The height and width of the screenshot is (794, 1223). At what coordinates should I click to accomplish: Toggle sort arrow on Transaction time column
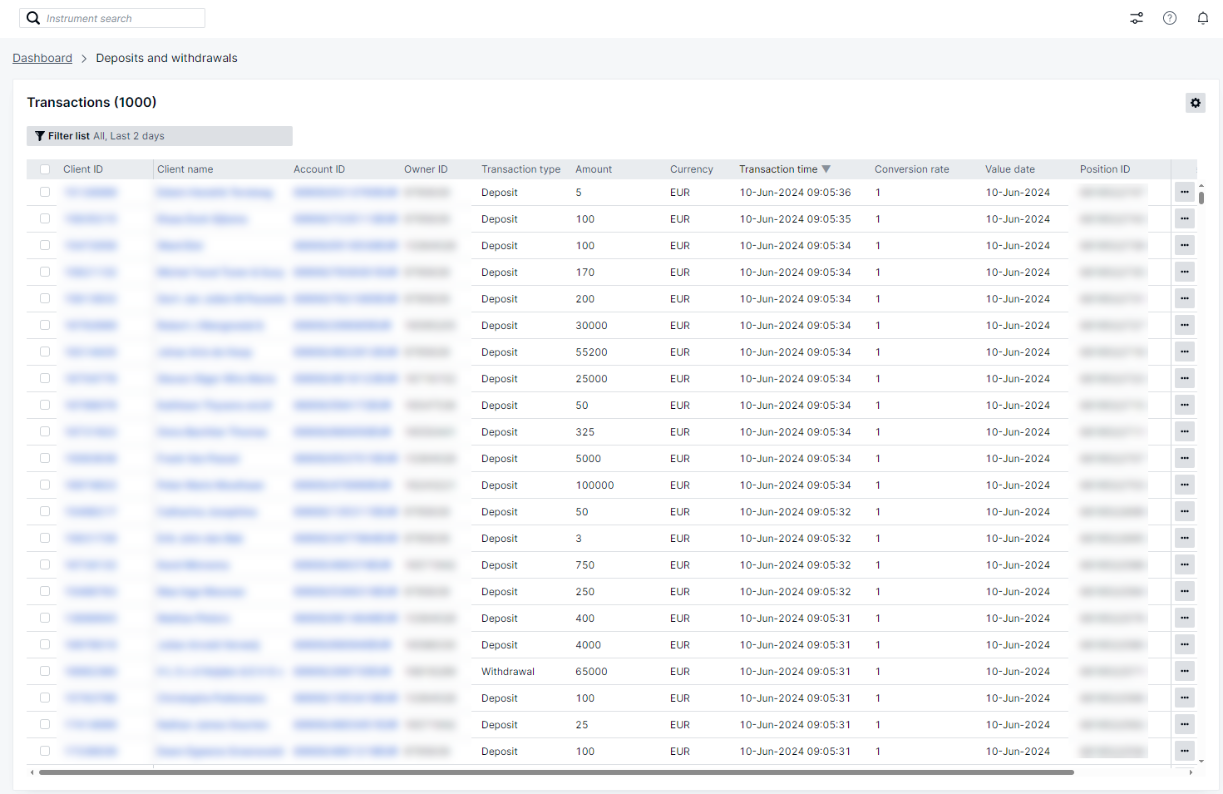pyautogui.click(x=826, y=169)
